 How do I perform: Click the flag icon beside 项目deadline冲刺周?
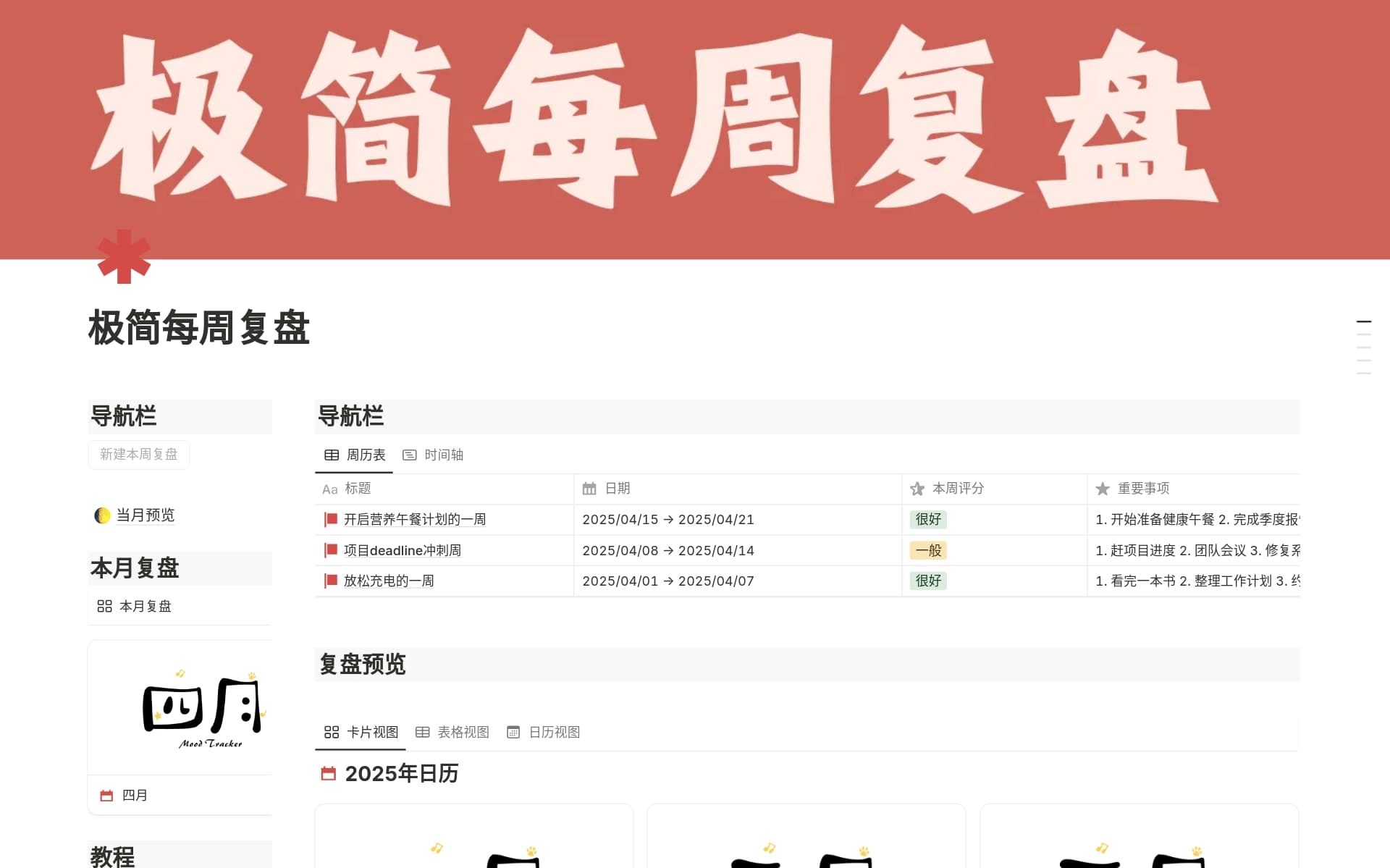[330, 550]
